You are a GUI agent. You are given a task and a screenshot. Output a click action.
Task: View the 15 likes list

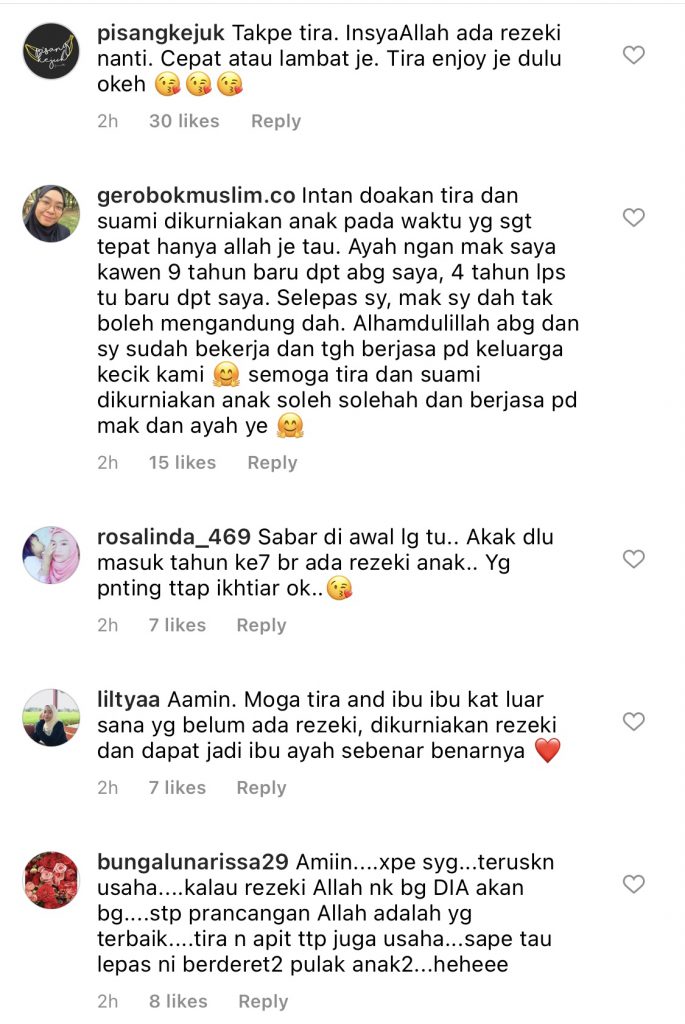click(182, 462)
